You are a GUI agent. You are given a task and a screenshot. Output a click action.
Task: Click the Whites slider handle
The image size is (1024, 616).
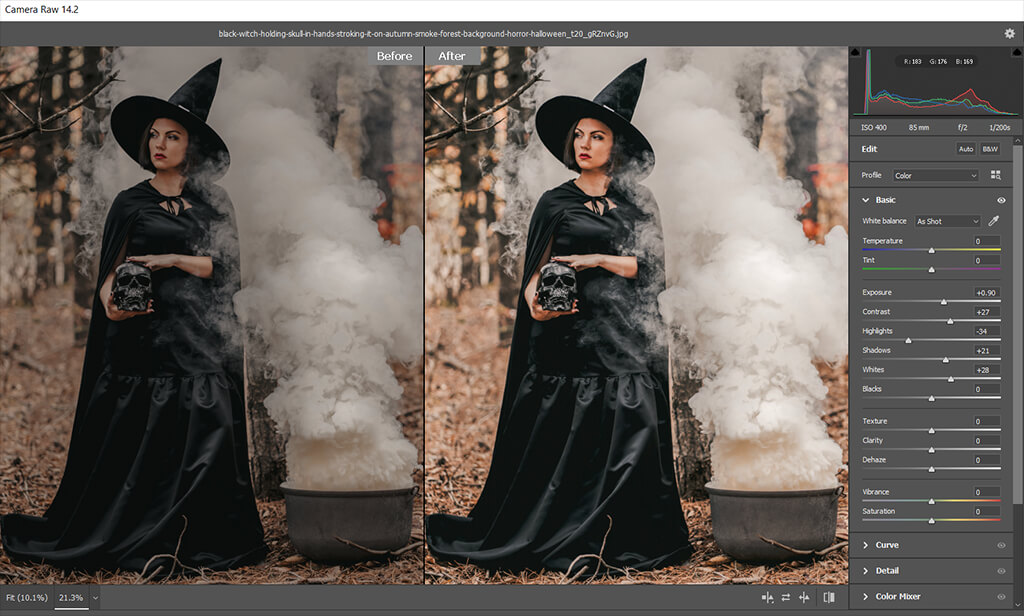[951, 379]
